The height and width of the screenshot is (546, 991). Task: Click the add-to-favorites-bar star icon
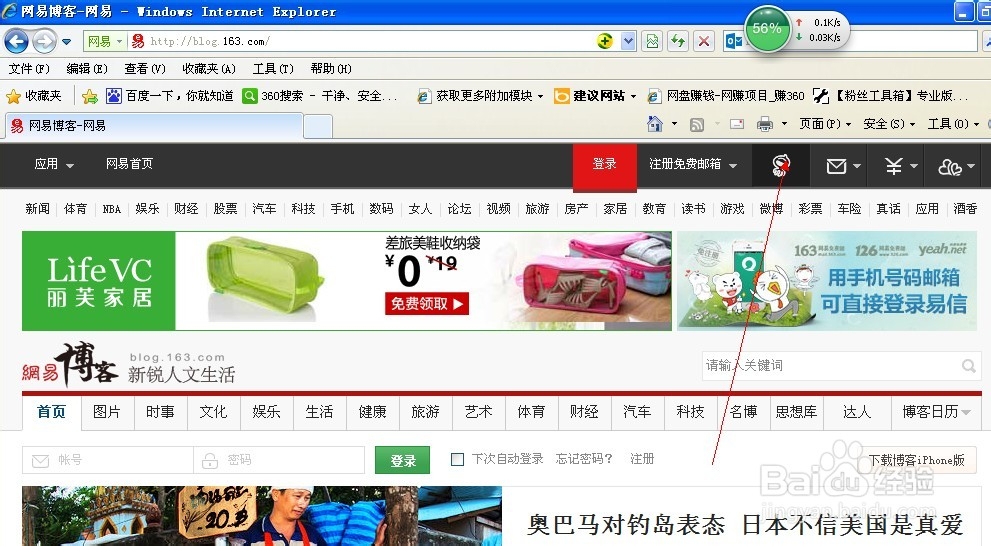pos(90,96)
